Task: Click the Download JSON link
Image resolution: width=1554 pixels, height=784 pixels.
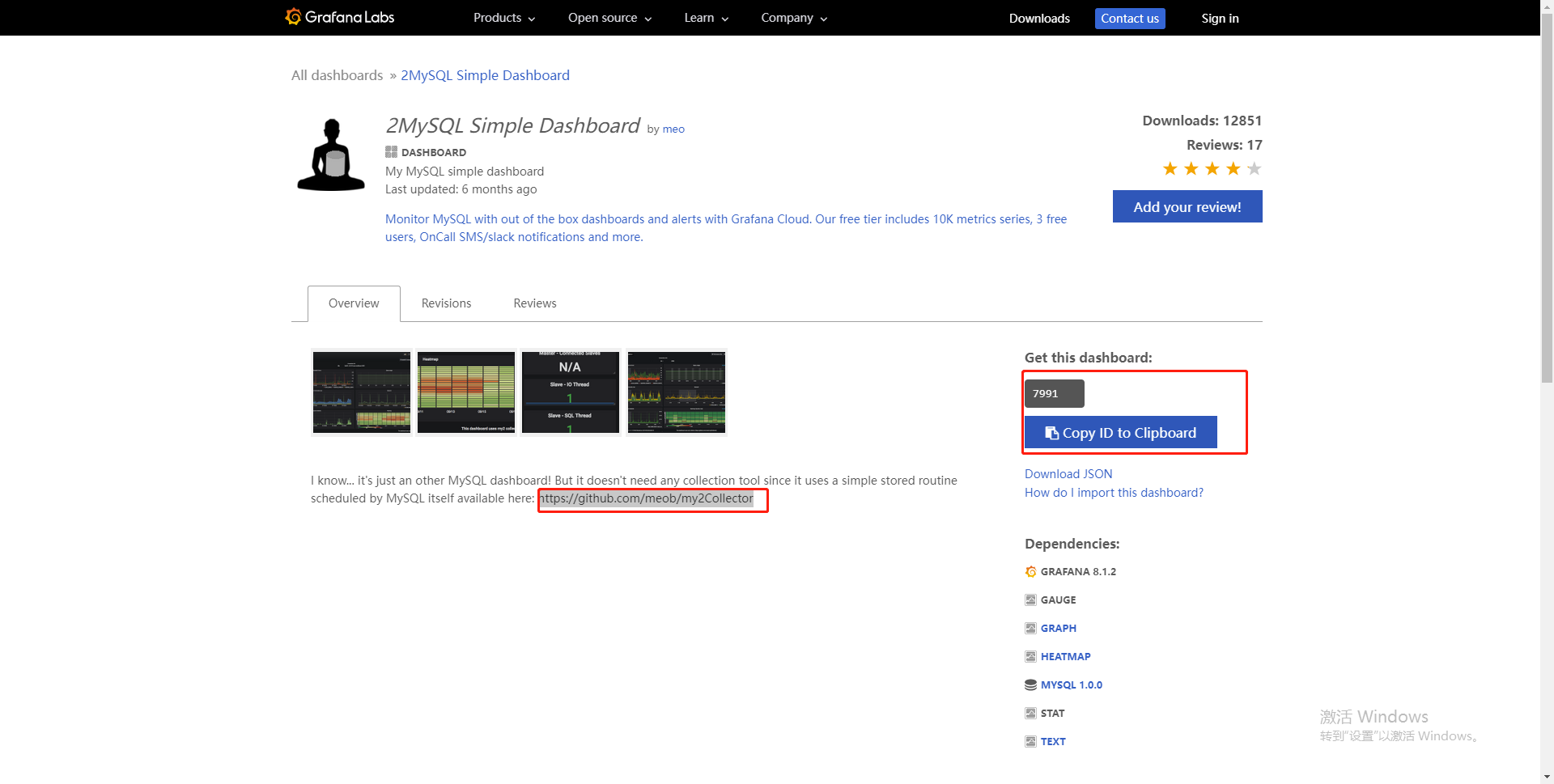Action: pos(1068,474)
